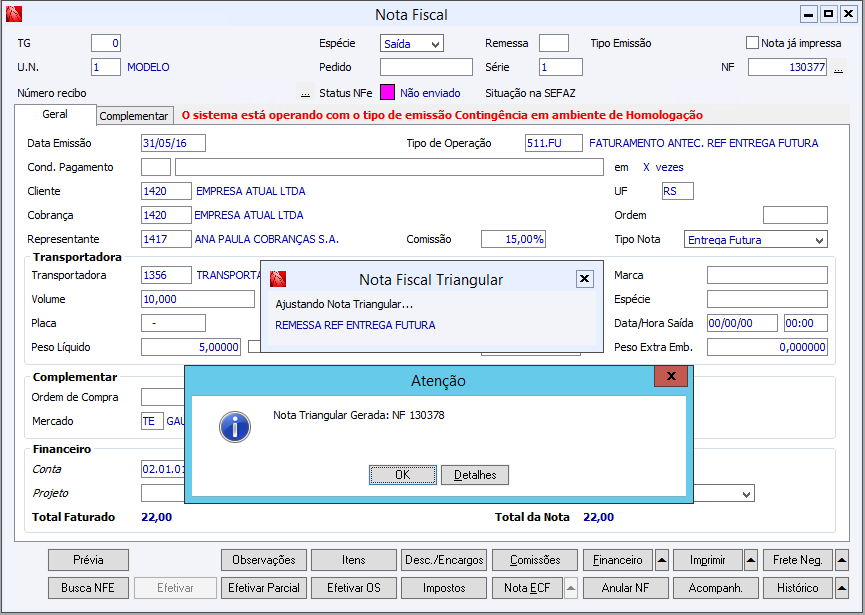Click the blue info icon in Atenção dialog
The width and height of the screenshot is (865, 615).
pyautogui.click(x=234, y=427)
